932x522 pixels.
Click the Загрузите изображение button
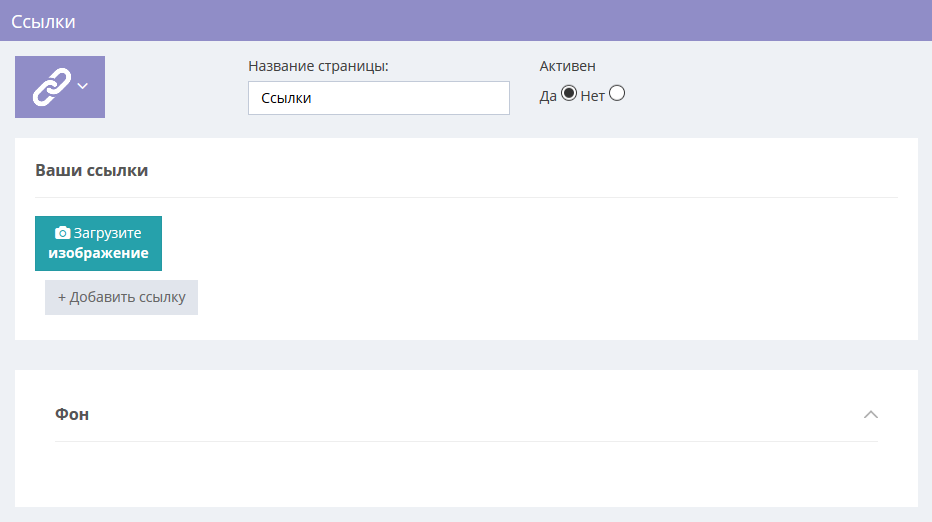point(98,243)
